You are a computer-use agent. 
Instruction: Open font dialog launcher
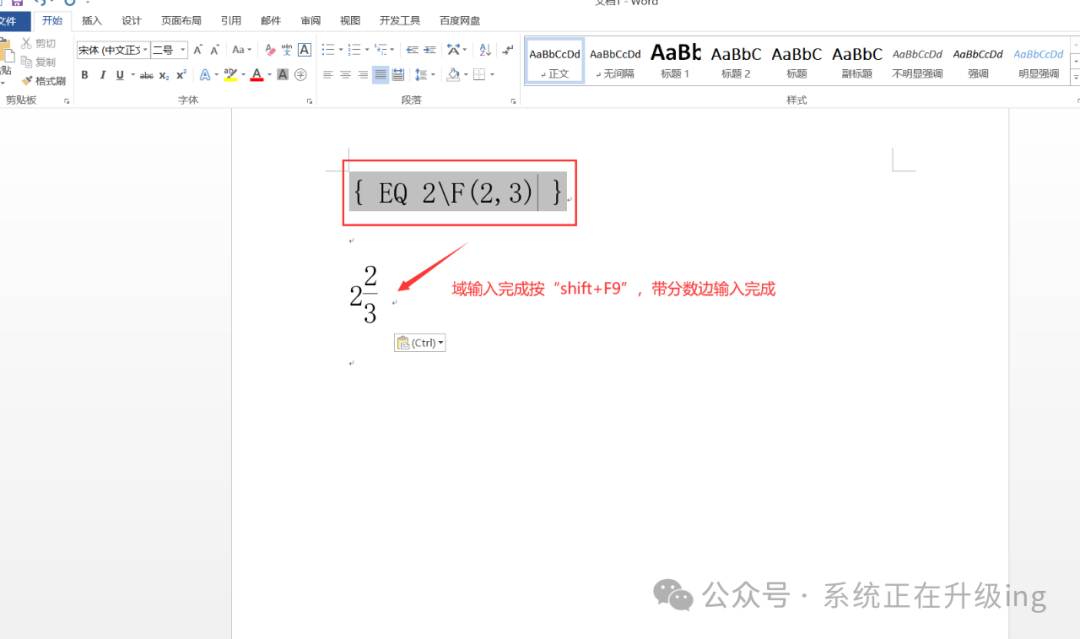(309, 101)
